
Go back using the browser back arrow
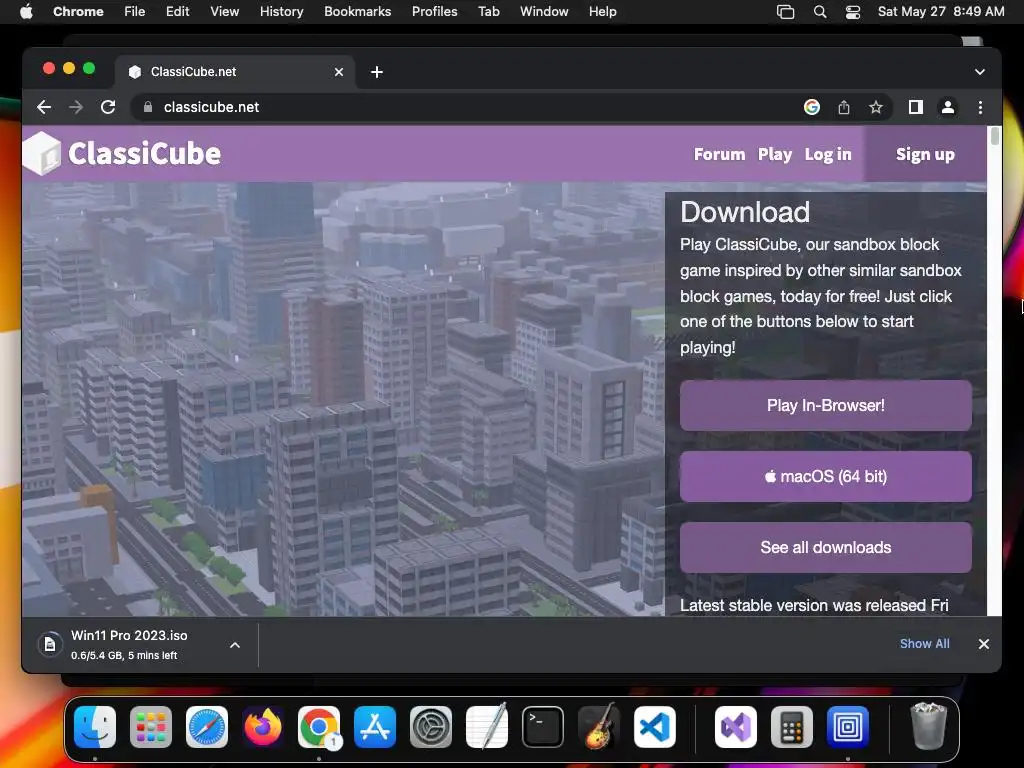pos(44,107)
